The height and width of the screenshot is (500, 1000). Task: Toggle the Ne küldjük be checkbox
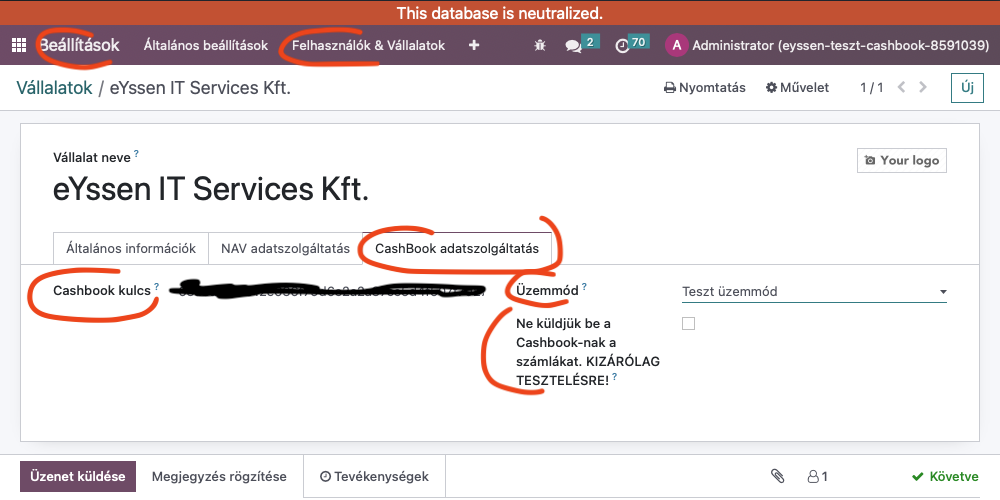(x=688, y=324)
